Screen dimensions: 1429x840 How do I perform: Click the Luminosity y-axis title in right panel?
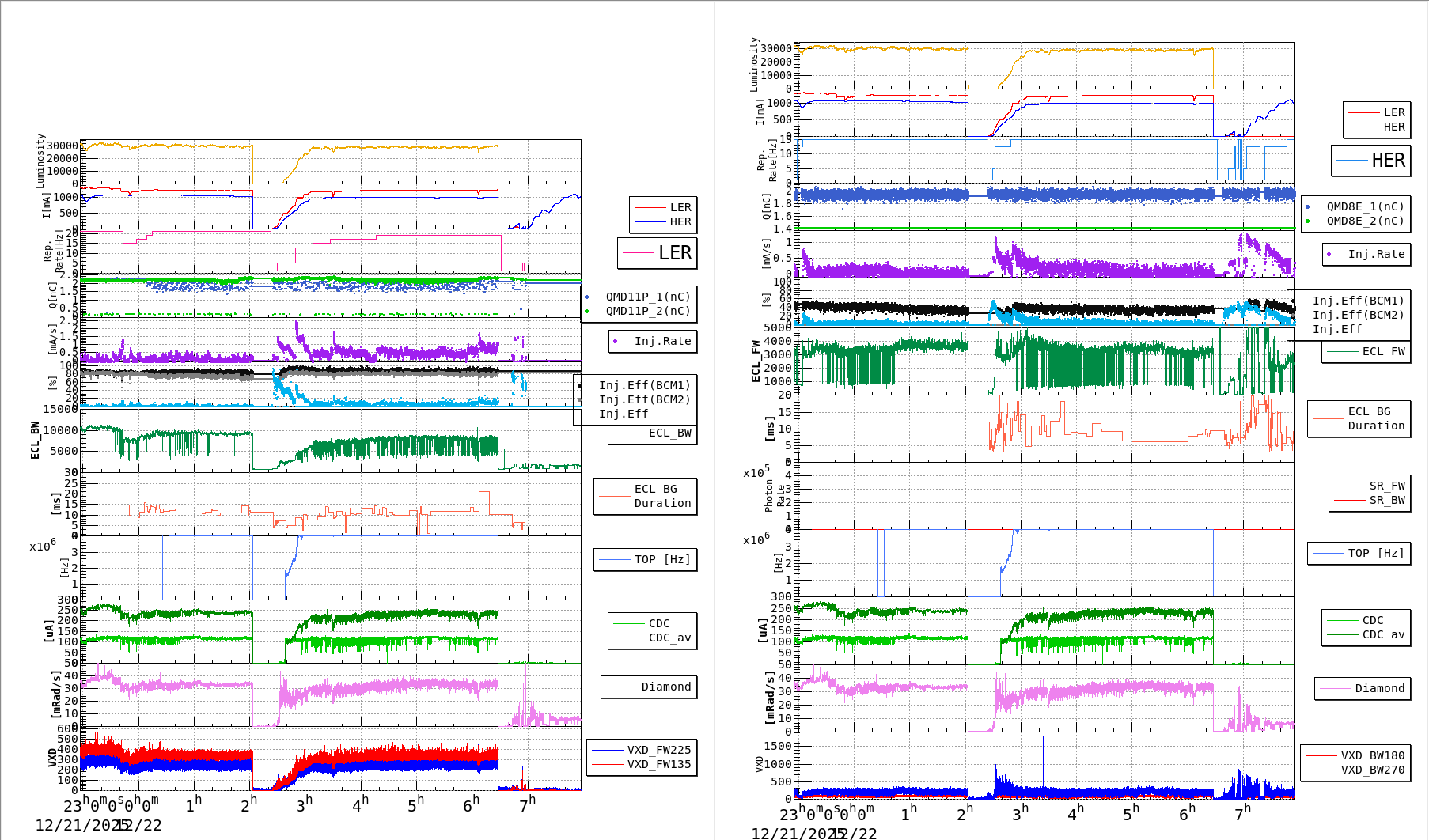click(x=754, y=64)
